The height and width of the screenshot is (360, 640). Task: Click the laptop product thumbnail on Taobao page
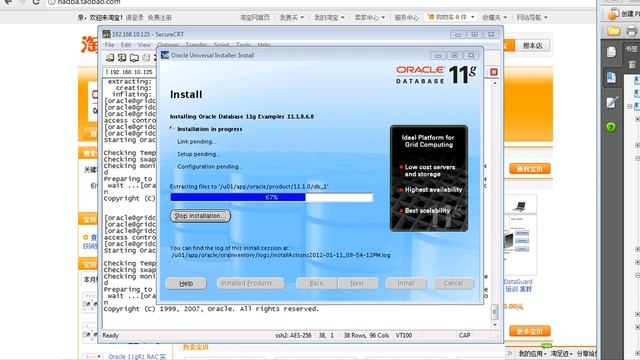coord(520,207)
